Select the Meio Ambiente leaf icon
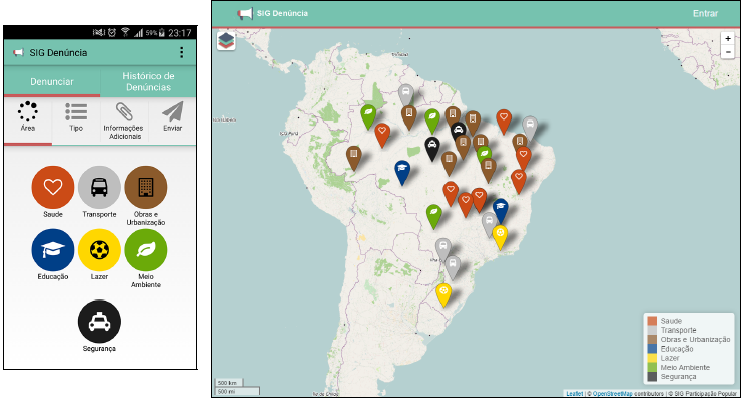Image resolution: width=743 pixels, height=399 pixels. coord(145,250)
